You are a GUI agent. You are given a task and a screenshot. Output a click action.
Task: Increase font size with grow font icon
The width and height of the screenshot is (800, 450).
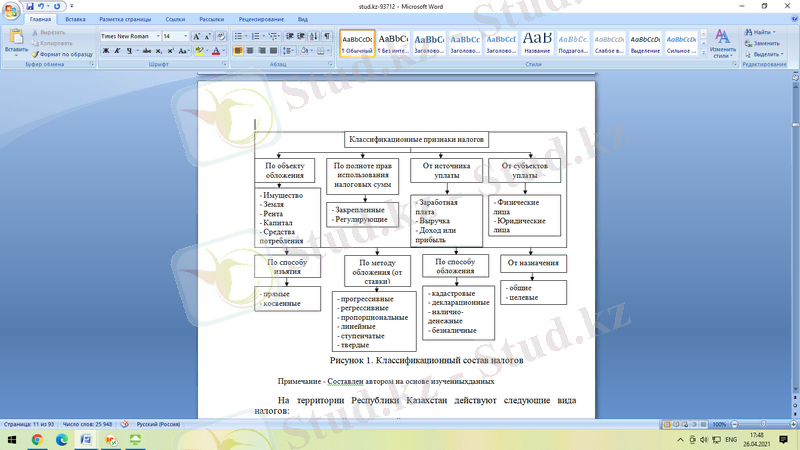click(196, 36)
